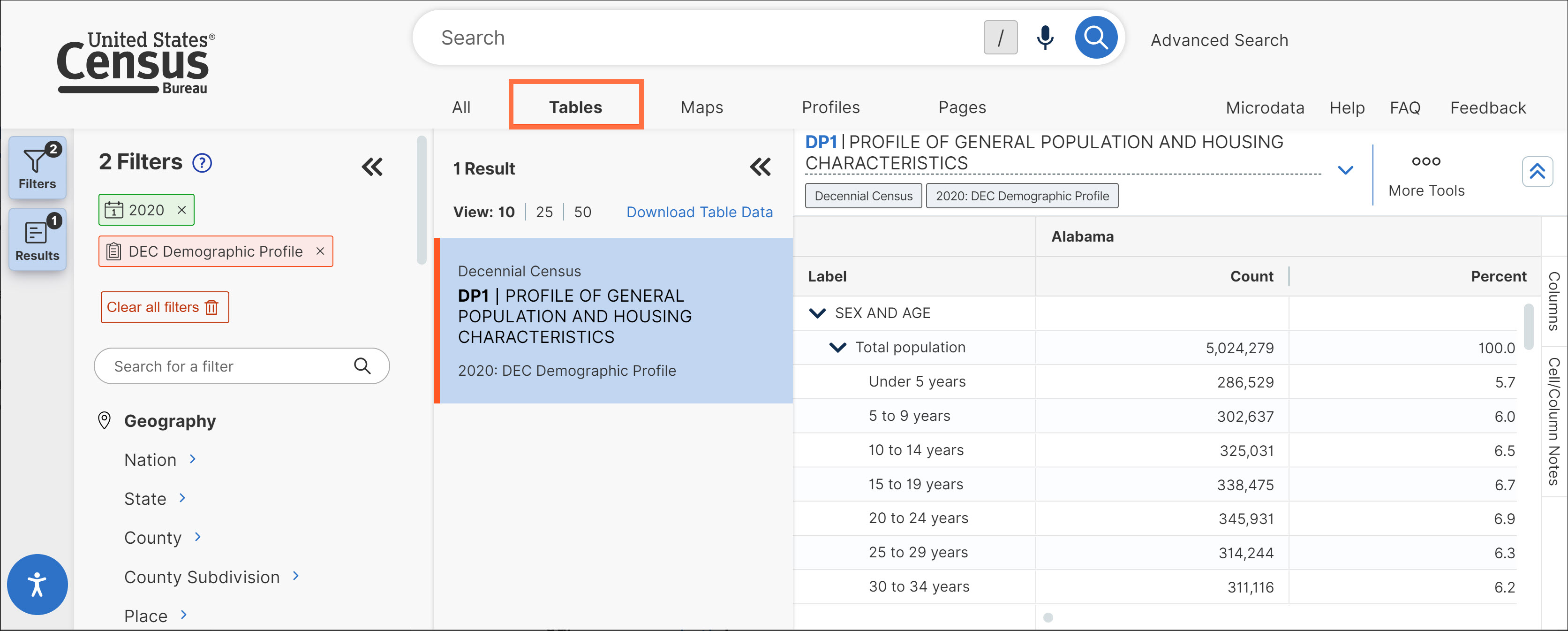Open the Results sidebar panel
Viewport: 1568px width, 631px height.
[x=37, y=239]
